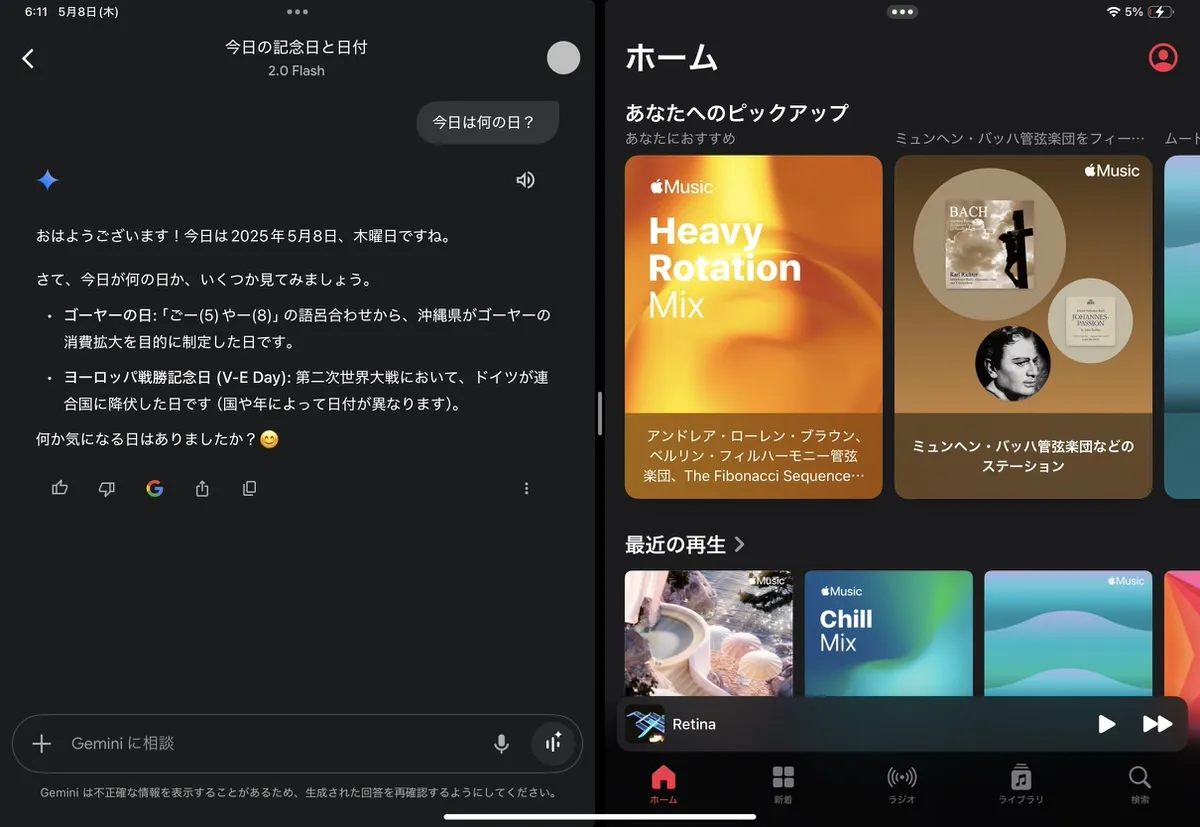
Task: Tap the share icon below response
Action: coord(202,488)
